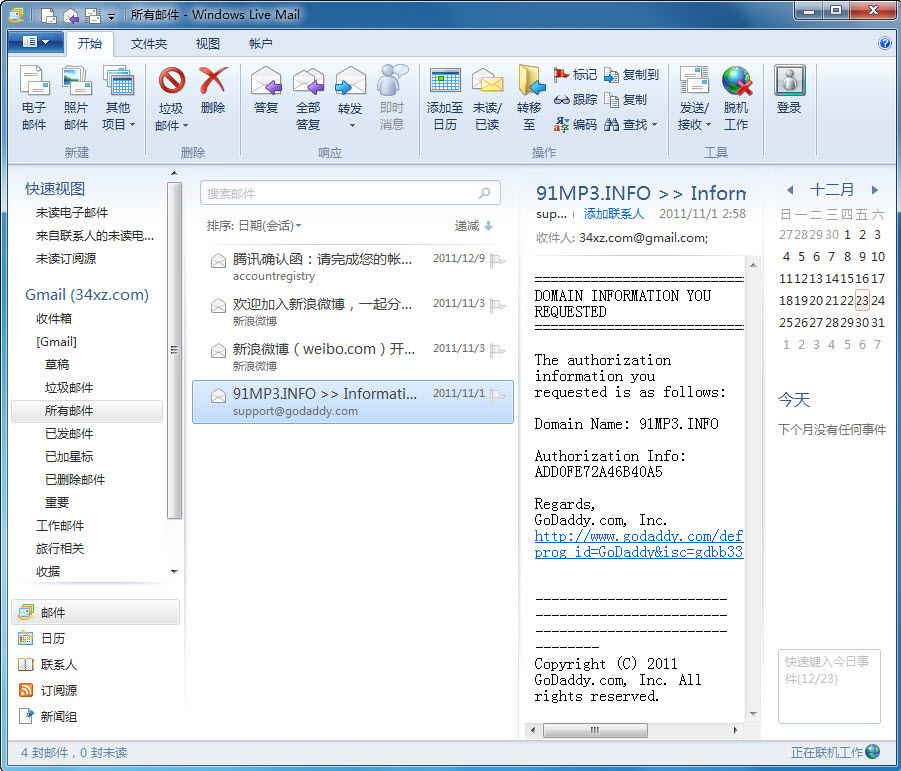Open help with the question mark icon
The width and height of the screenshot is (901, 771).
click(x=885, y=43)
